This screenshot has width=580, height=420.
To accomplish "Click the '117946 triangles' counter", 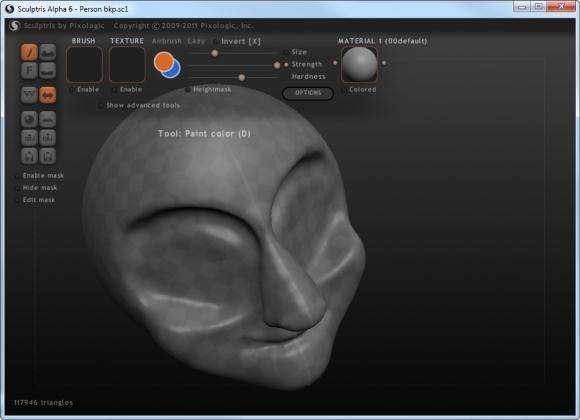I will (x=43, y=403).
